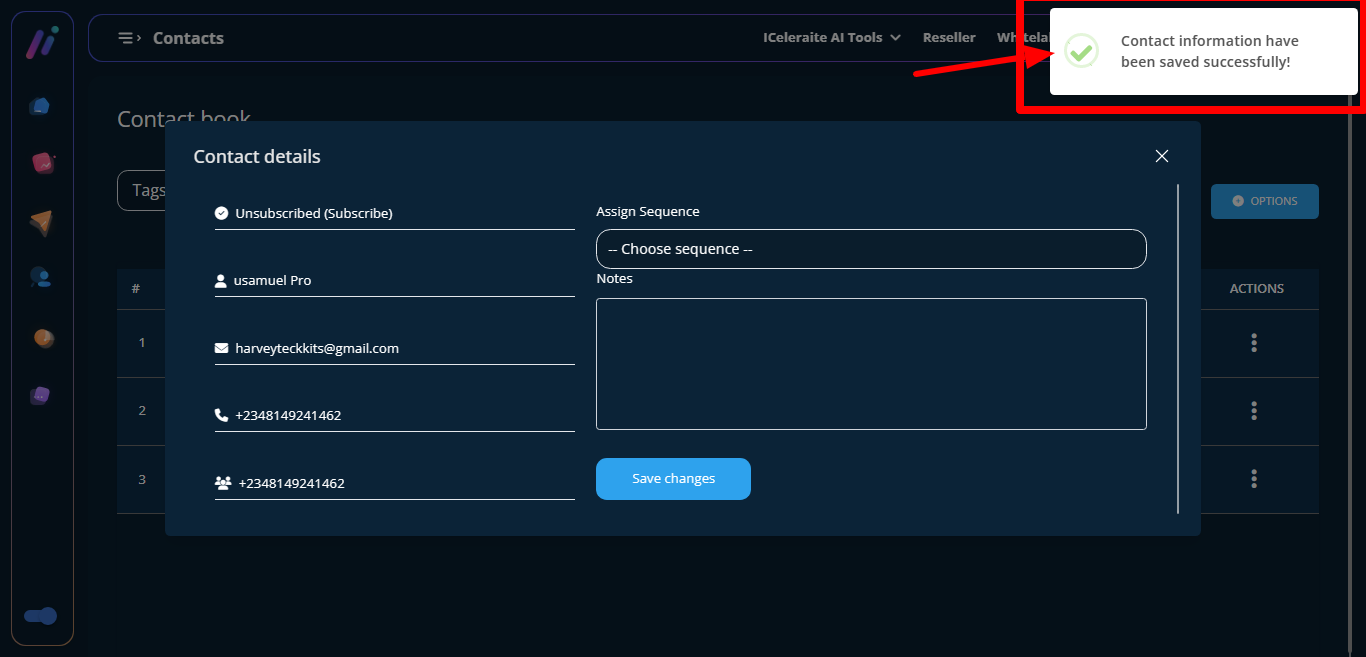Open the pink chart icon in sidebar

click(42, 162)
